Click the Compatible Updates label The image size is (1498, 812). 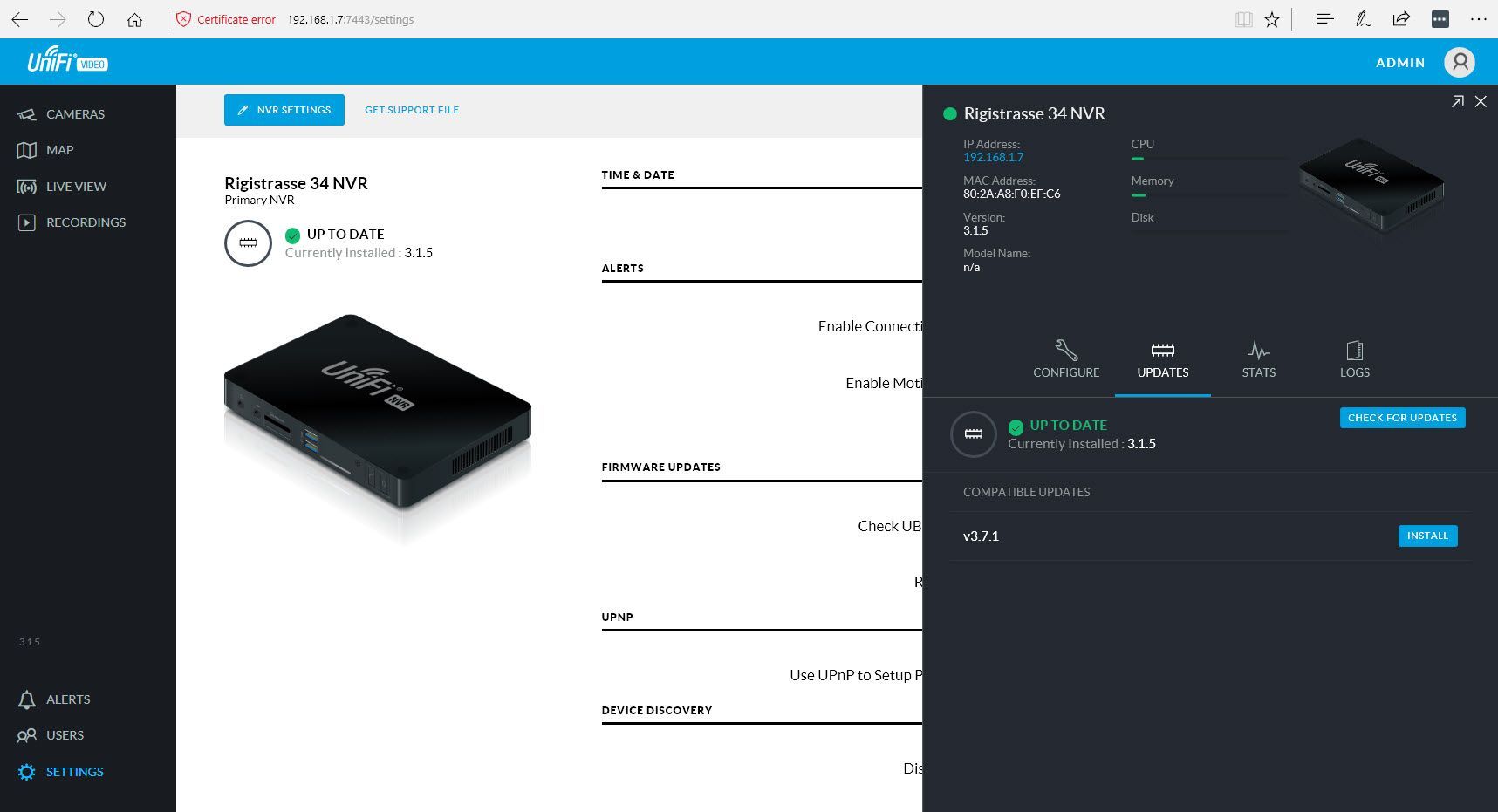[x=1026, y=492]
